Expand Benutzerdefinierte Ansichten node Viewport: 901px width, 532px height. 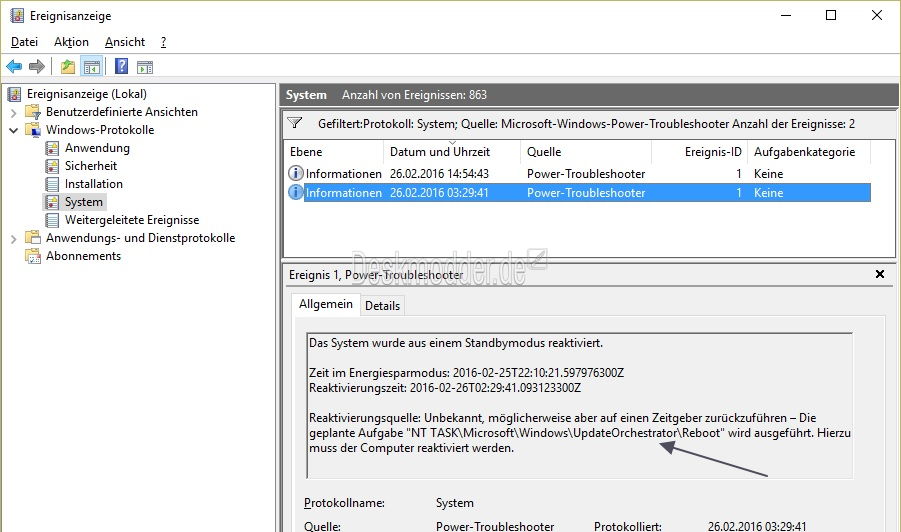[13, 113]
